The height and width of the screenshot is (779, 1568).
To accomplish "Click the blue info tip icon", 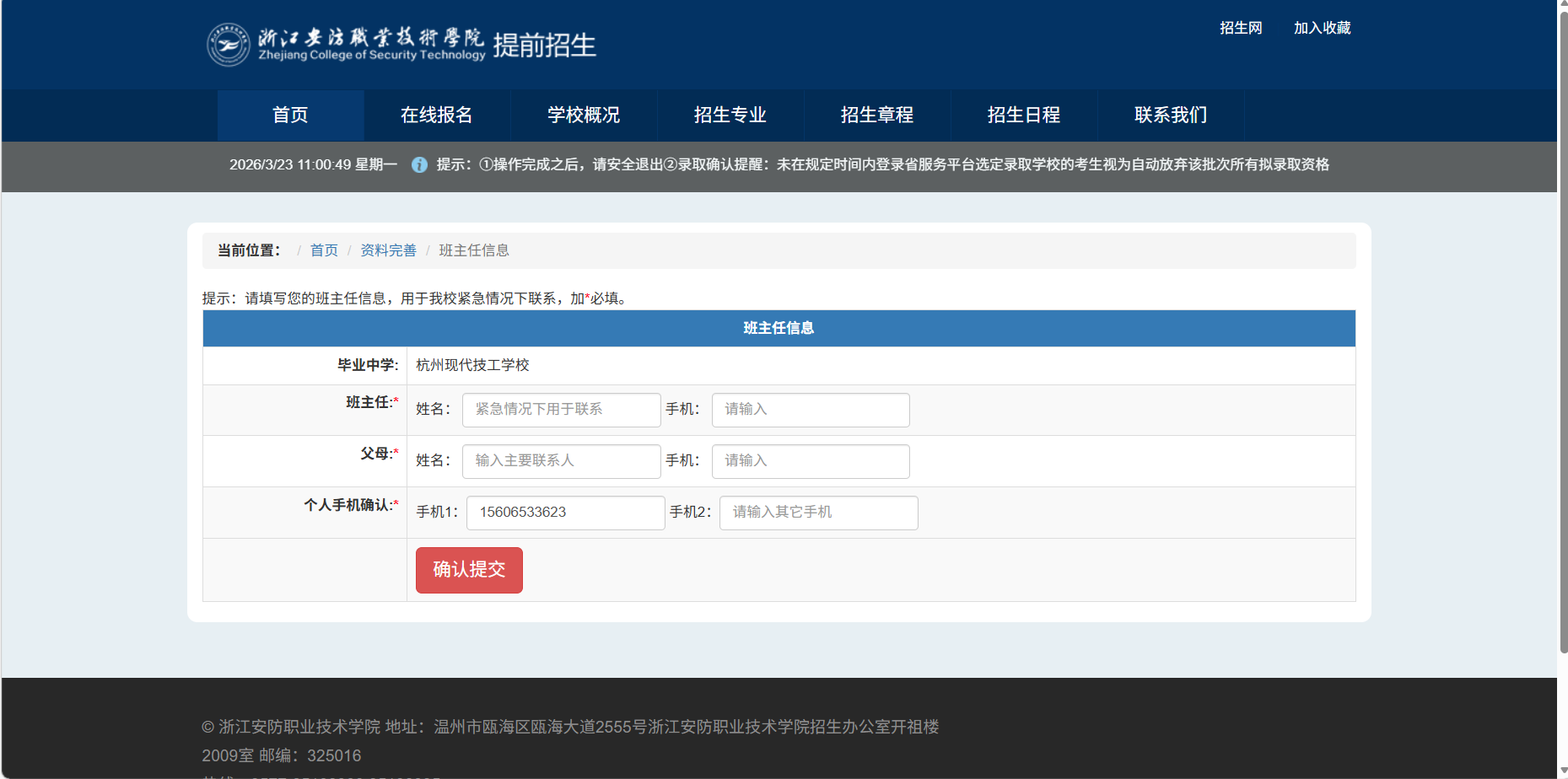I will (x=419, y=164).
